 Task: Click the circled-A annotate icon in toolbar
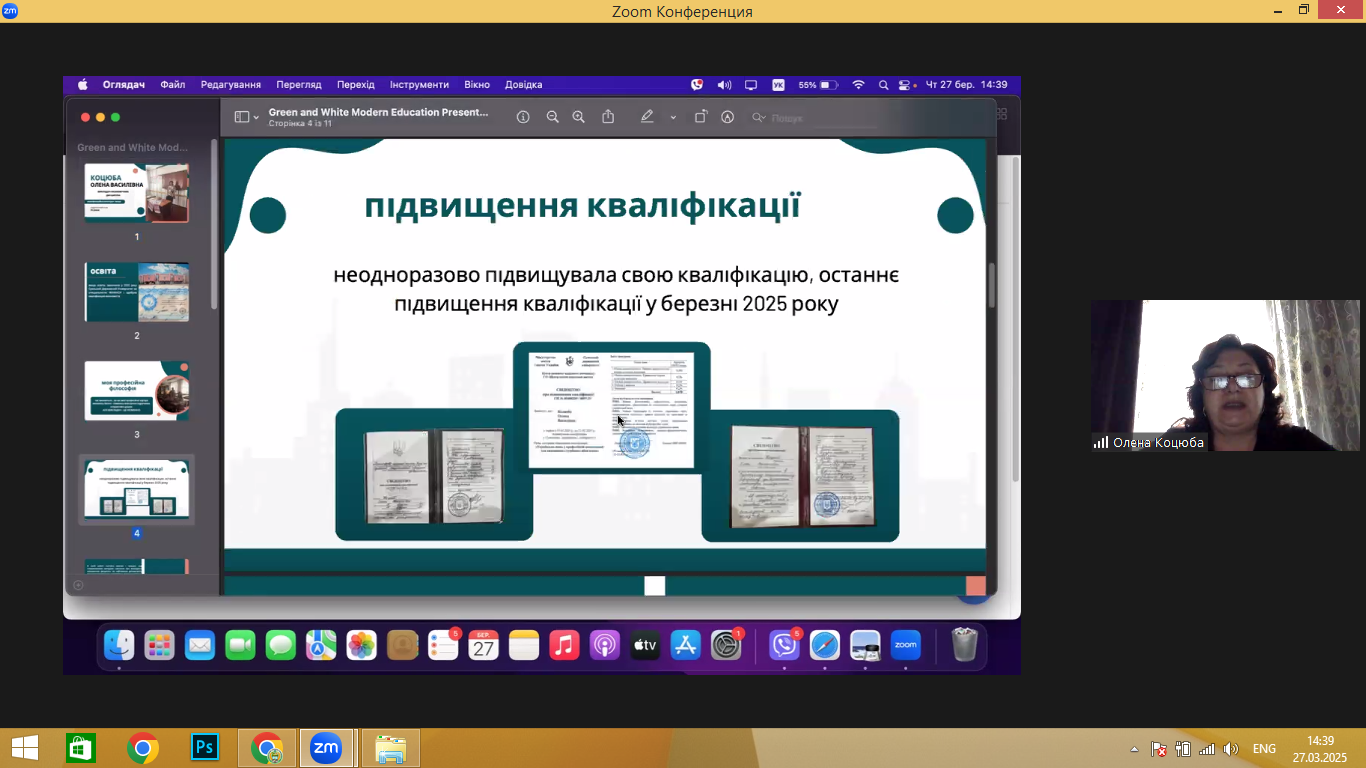[x=728, y=117]
